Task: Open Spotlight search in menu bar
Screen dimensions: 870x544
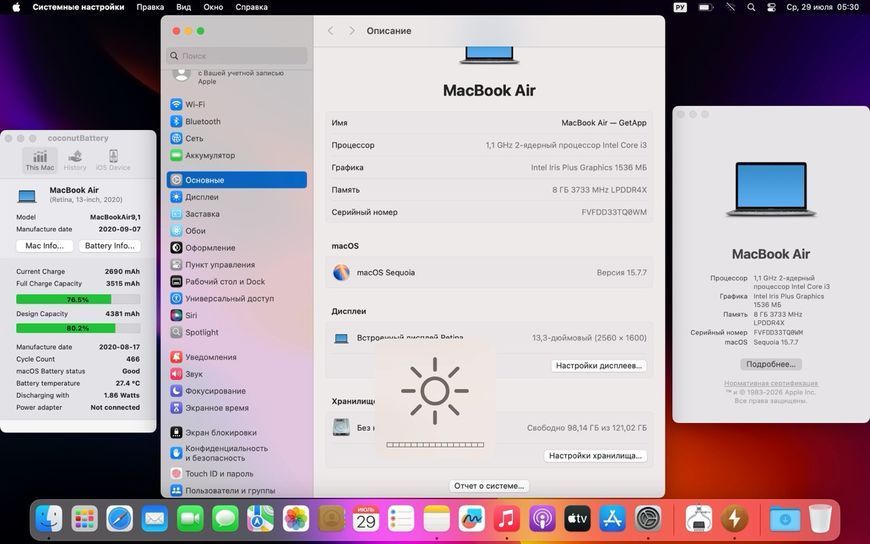Action: pyautogui.click(x=751, y=7)
